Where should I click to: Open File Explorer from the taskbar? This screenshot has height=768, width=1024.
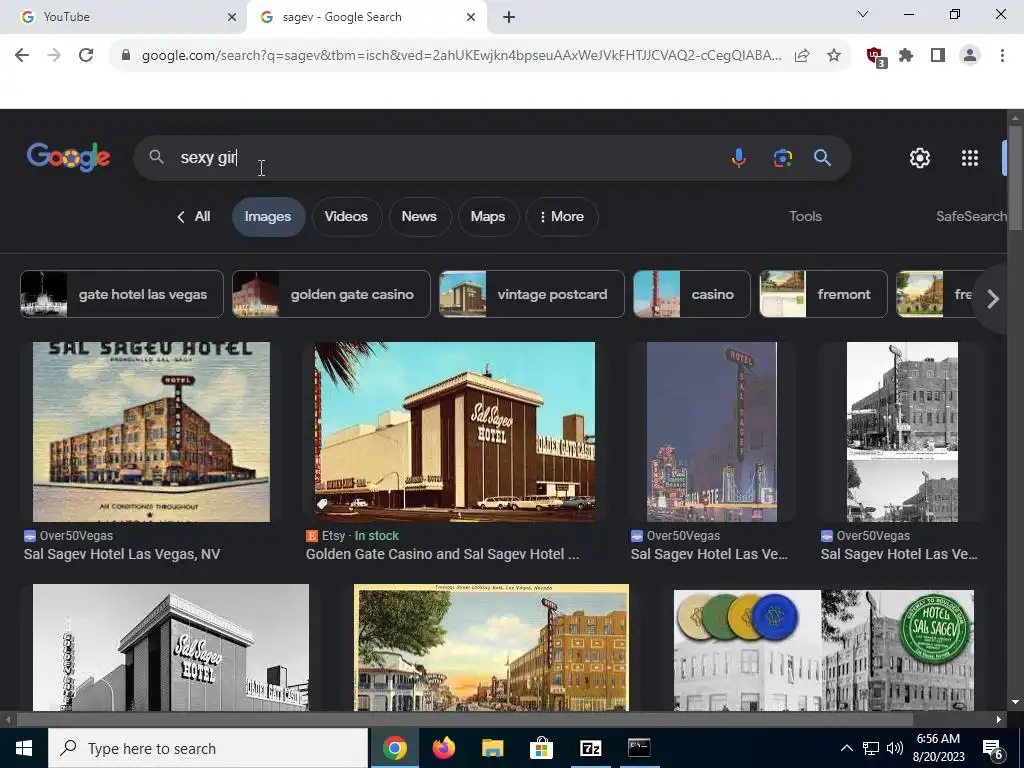pos(492,748)
